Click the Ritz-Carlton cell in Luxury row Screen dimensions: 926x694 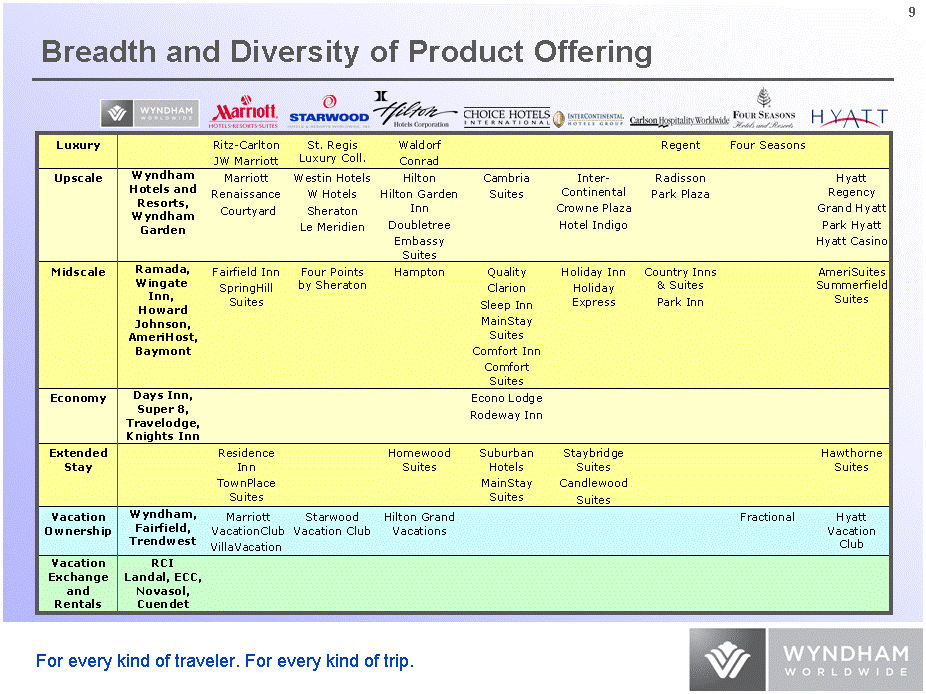point(246,145)
